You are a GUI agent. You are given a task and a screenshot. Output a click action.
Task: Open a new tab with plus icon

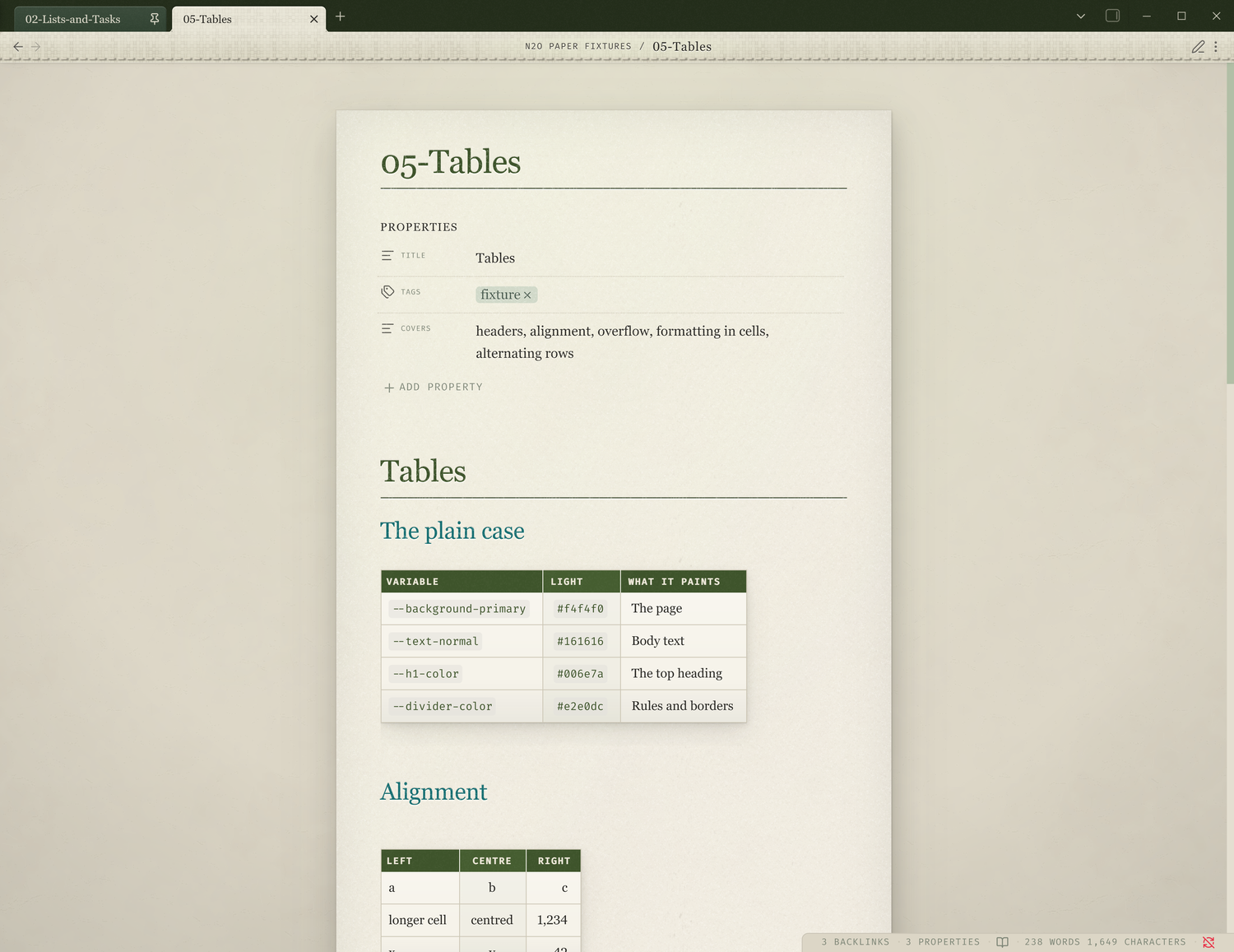coord(340,16)
